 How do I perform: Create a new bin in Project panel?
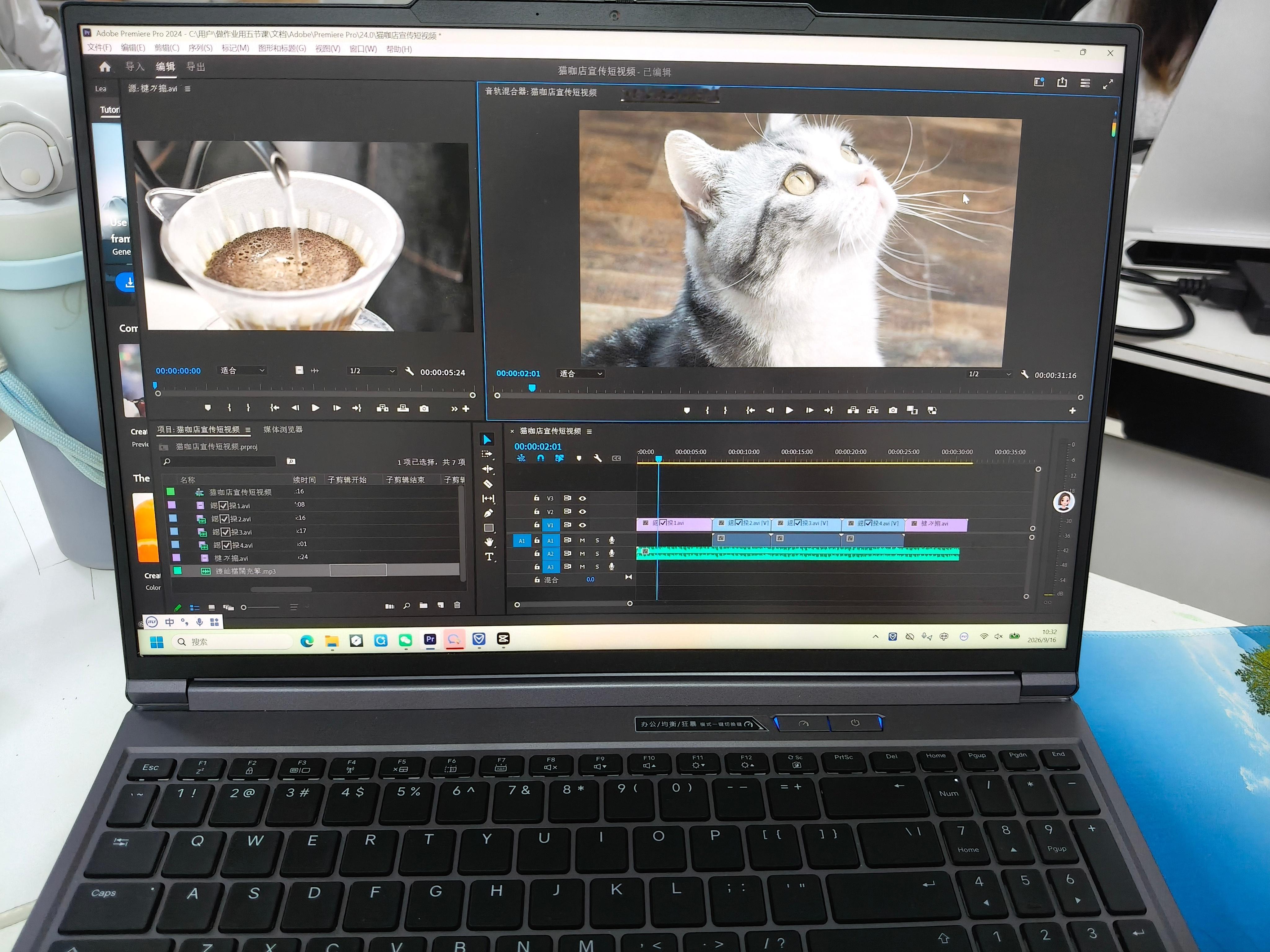click(x=424, y=606)
